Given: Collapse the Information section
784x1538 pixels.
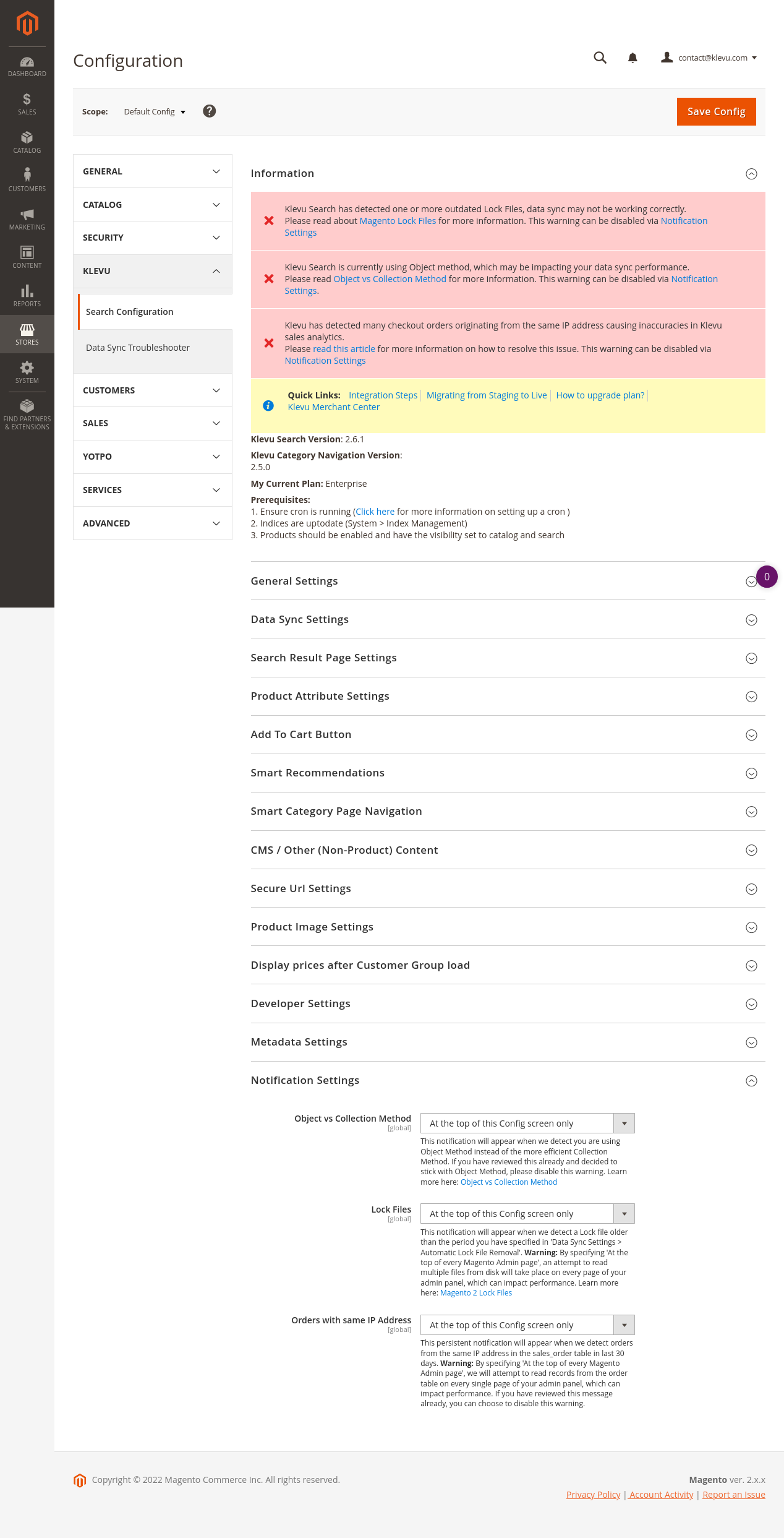Looking at the screenshot, I should (751, 174).
